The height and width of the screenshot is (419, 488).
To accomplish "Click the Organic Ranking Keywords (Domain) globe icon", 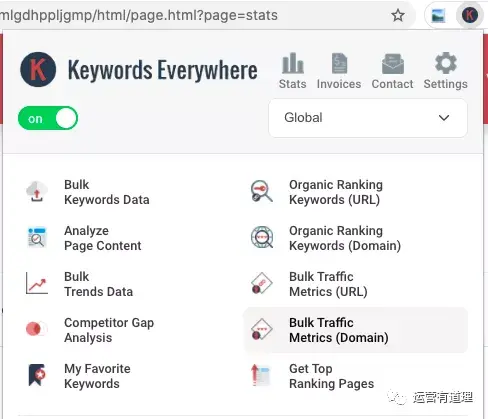I will click(262, 237).
